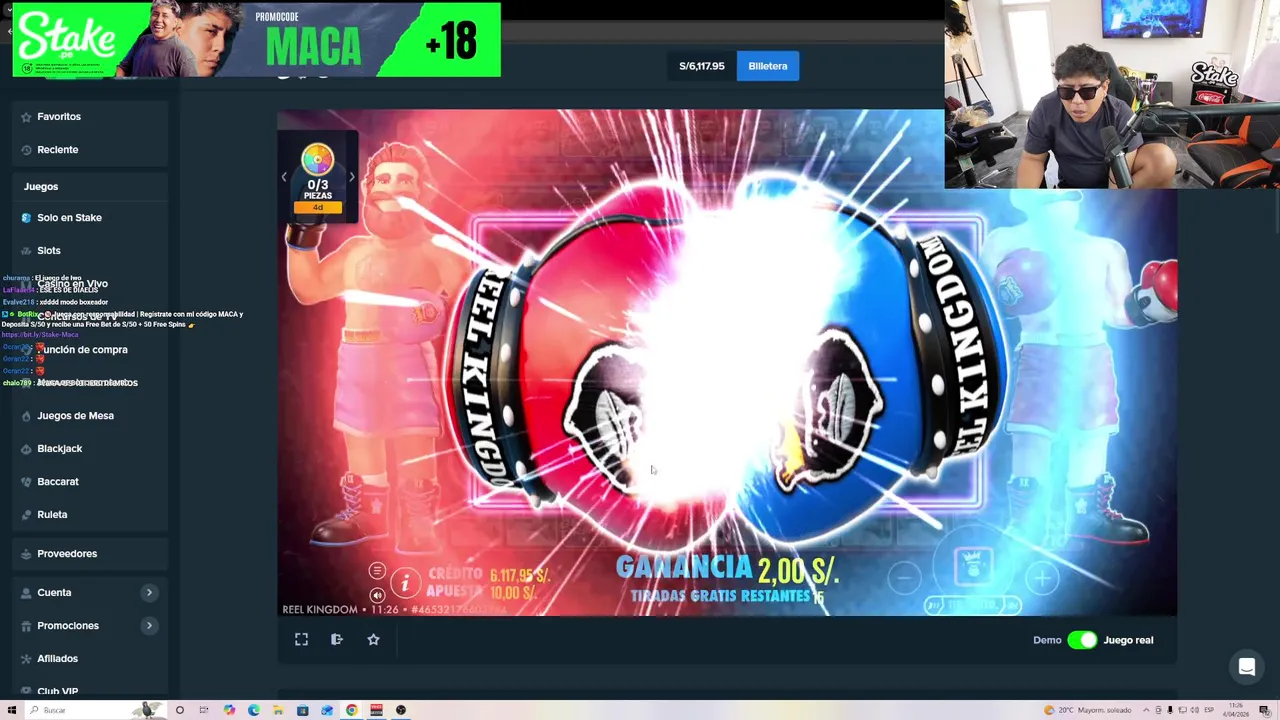Image resolution: width=1280 pixels, height=720 pixels.
Task: Show hidden system tray icons chevron
Action: pyautogui.click(x=1146, y=710)
